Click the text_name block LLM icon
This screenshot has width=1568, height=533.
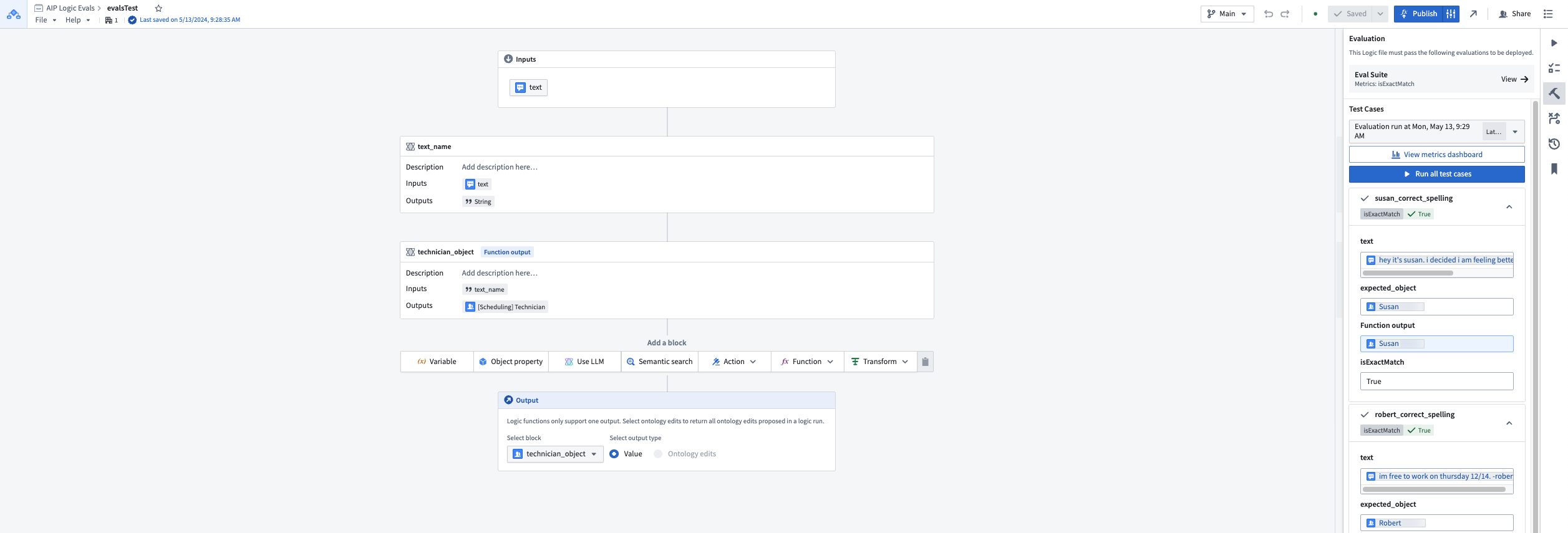pos(410,146)
